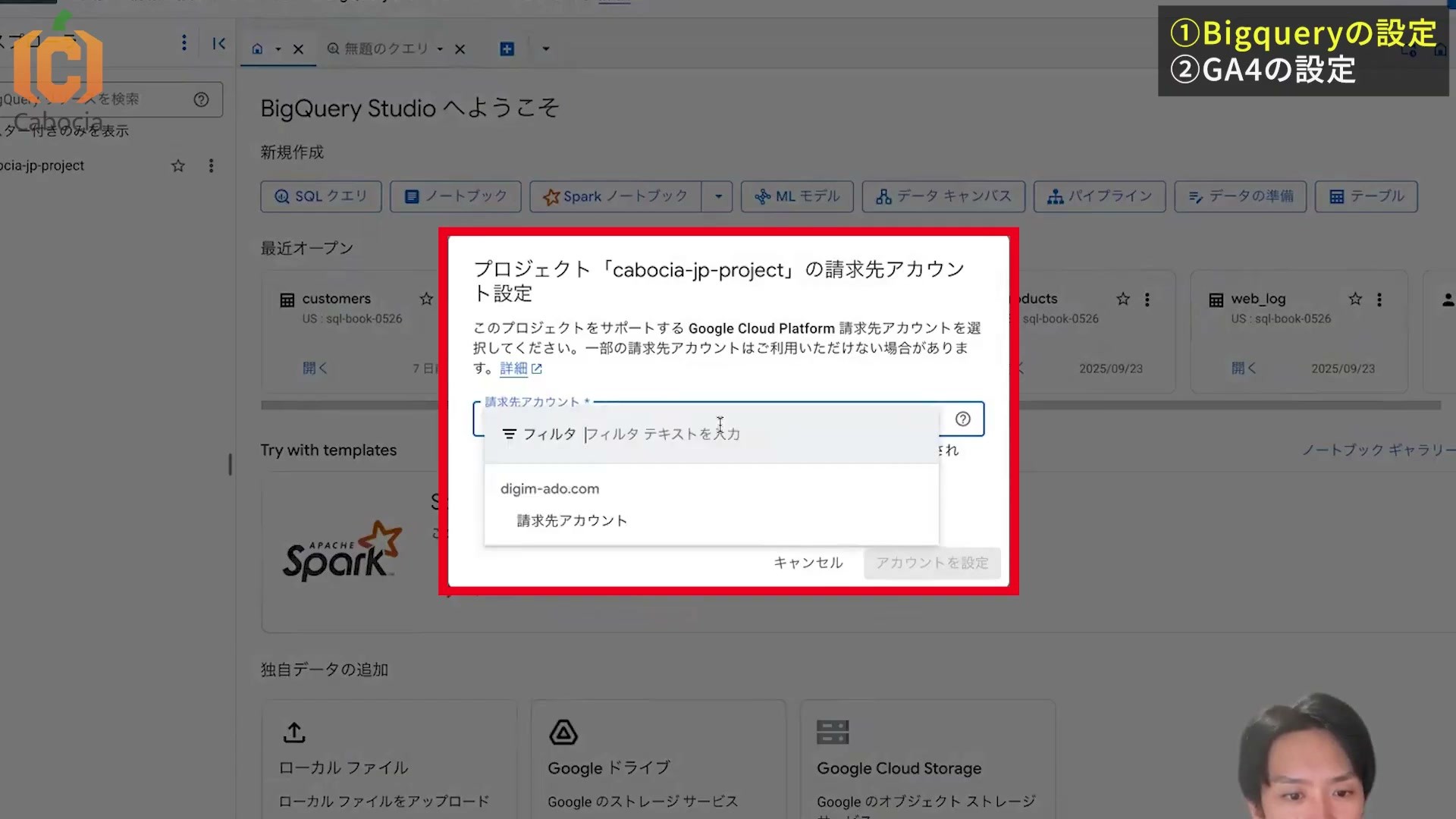The width and height of the screenshot is (1456, 819).
Task: Select the Google ドライブ data source card
Action: click(x=658, y=758)
